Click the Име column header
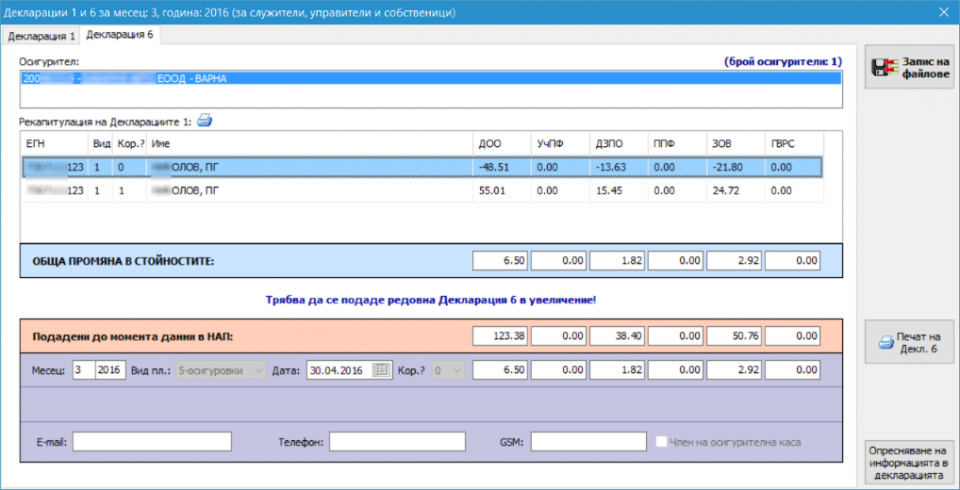 (311, 144)
